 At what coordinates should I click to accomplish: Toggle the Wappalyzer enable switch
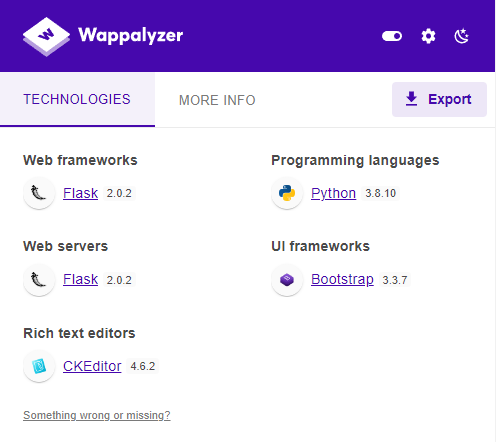[x=392, y=36]
